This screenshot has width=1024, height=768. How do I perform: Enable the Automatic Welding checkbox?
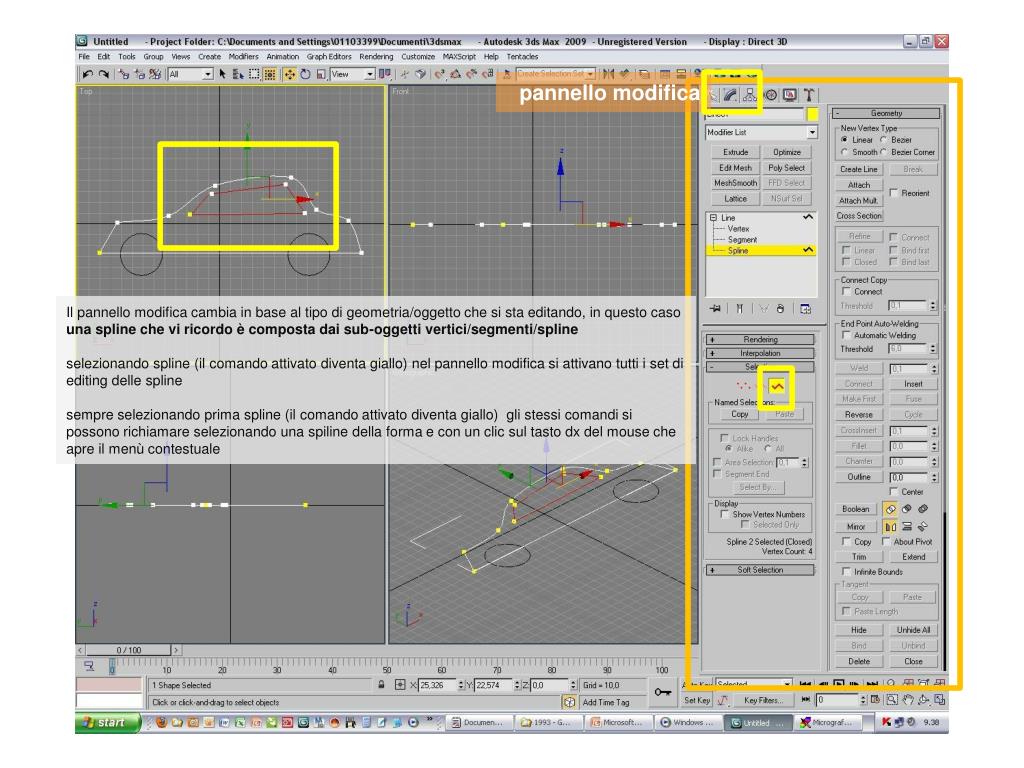point(846,335)
